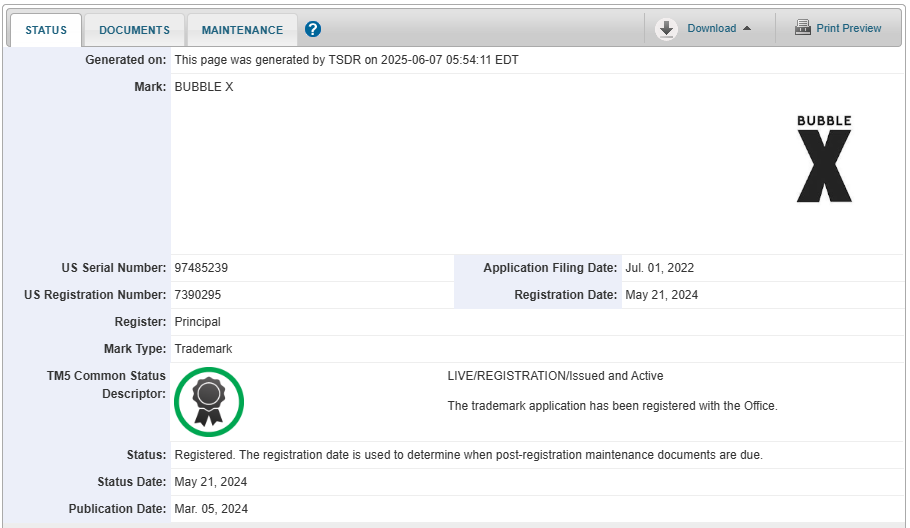Select filing date Jul. 01, 2022
Image resolution: width=910 pixels, height=528 pixels.
pos(659,268)
